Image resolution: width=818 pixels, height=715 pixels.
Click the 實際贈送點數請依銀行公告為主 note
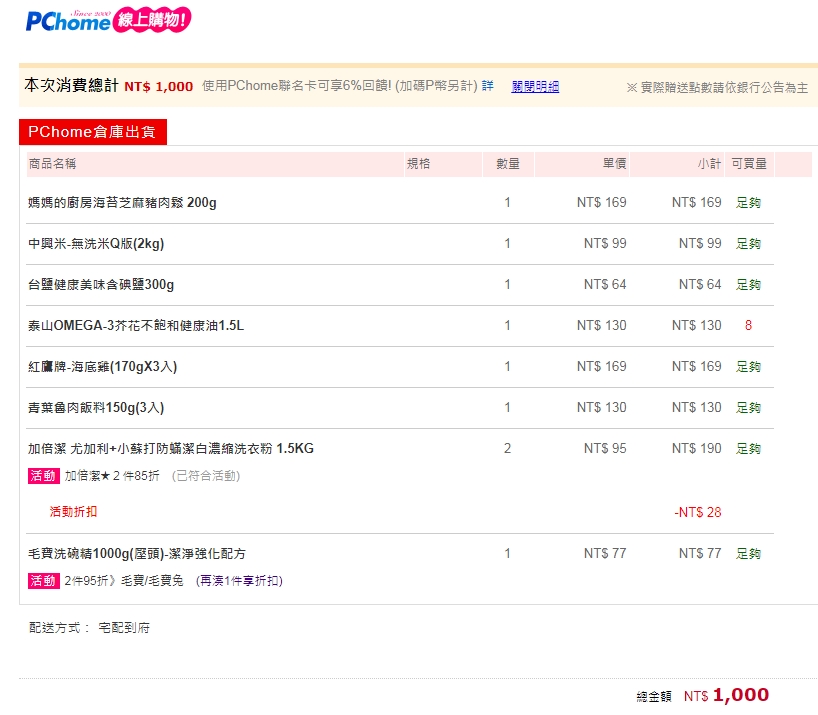(717, 88)
